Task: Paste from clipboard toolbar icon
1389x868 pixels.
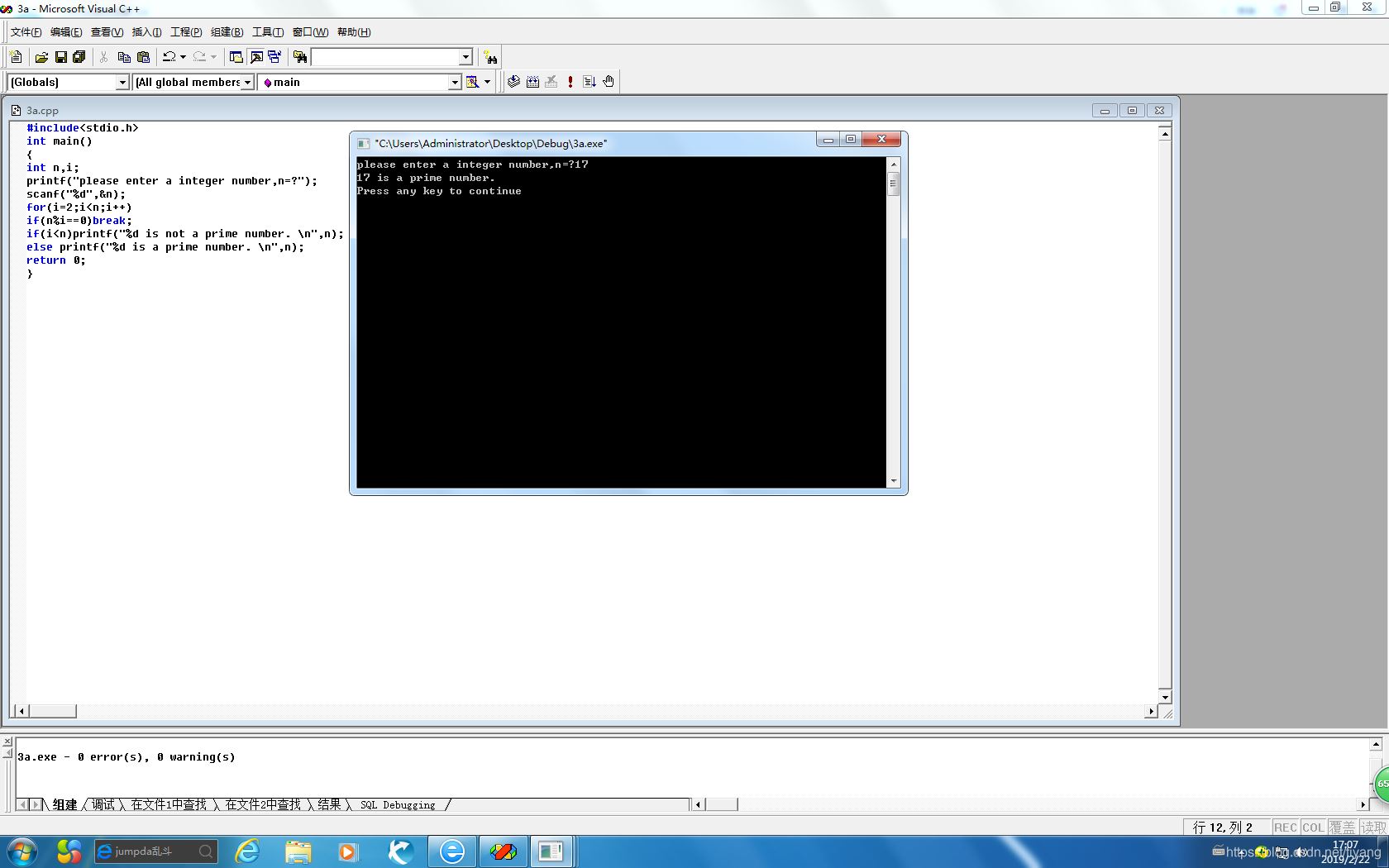Action: point(144,57)
